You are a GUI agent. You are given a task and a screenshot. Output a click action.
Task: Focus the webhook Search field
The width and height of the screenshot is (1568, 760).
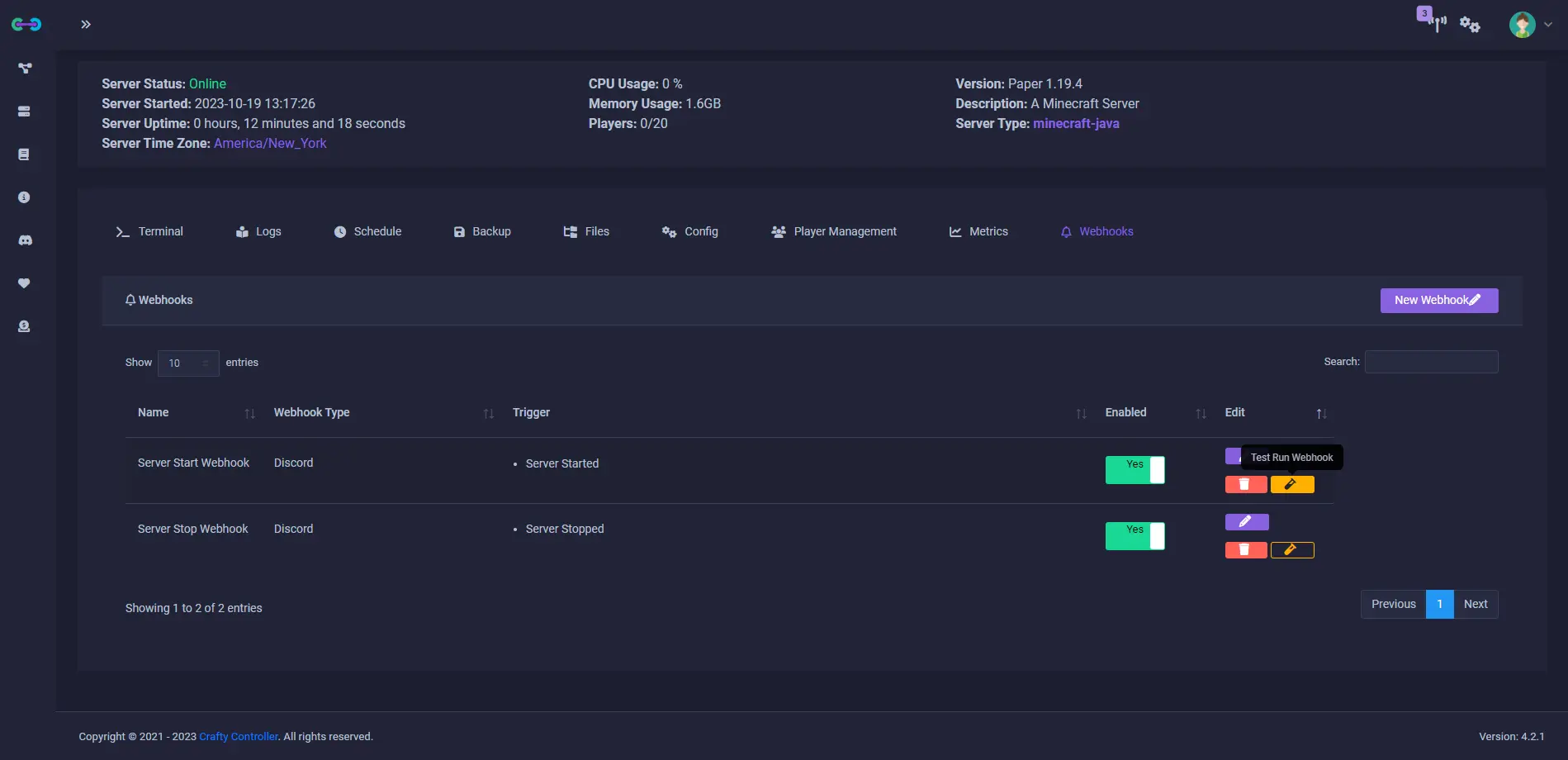pos(1431,362)
